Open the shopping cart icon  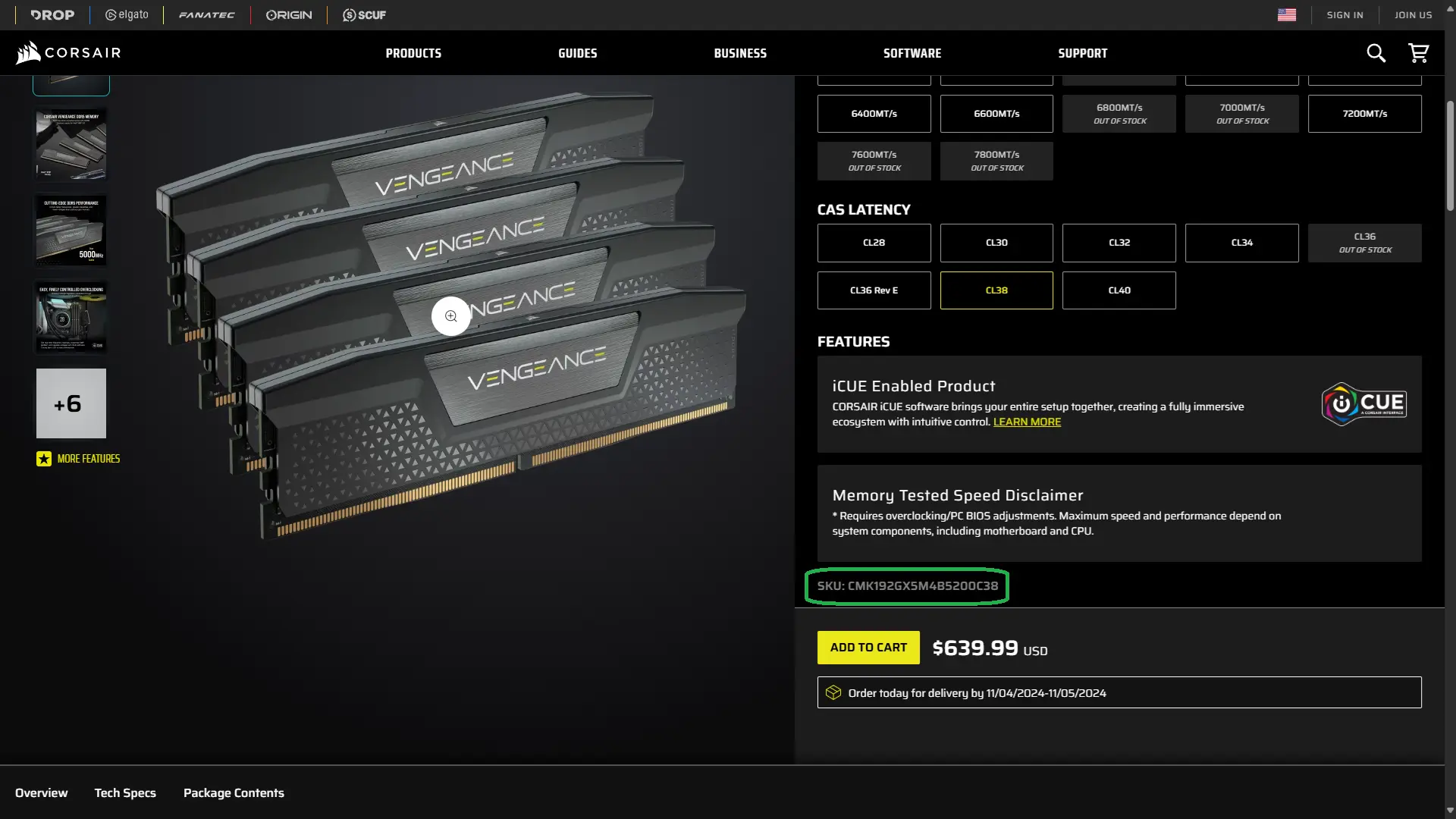click(1418, 53)
